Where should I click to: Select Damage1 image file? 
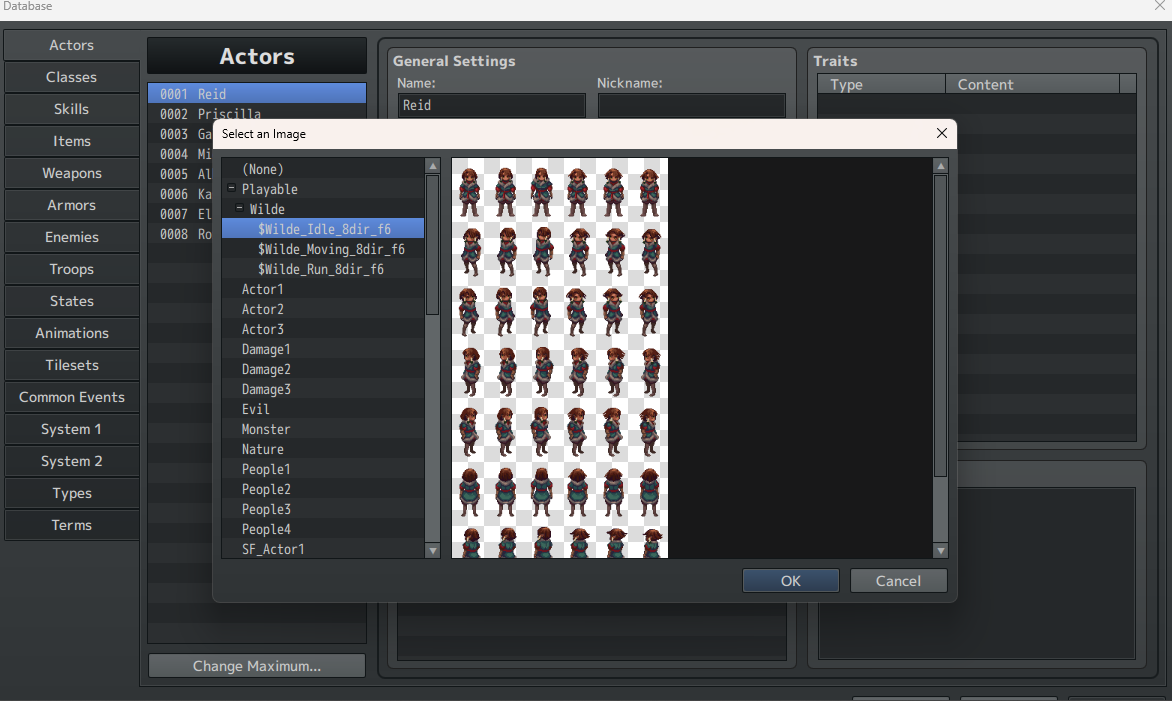[x=323, y=349]
